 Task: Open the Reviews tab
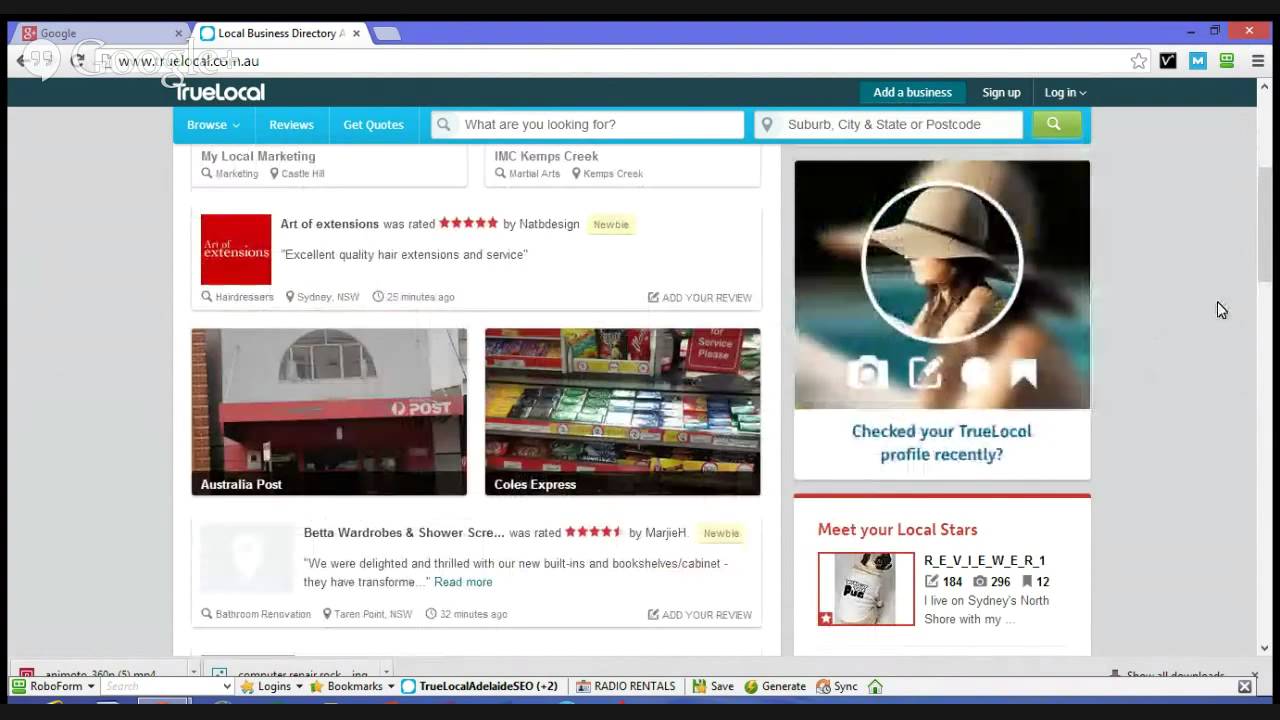(291, 125)
